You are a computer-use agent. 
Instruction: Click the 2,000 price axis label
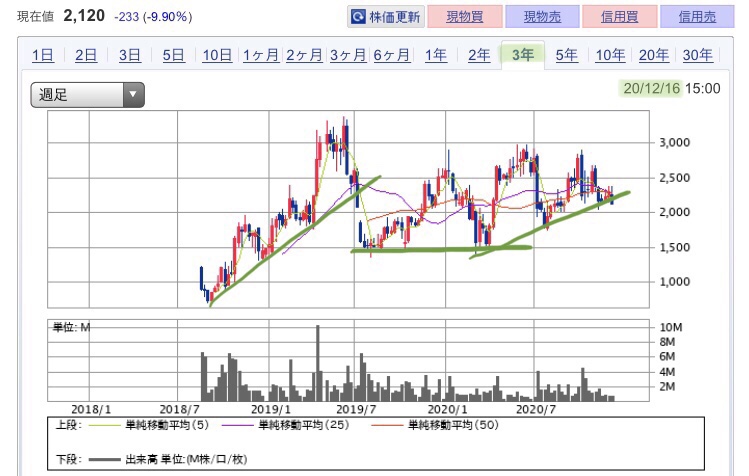coord(674,212)
